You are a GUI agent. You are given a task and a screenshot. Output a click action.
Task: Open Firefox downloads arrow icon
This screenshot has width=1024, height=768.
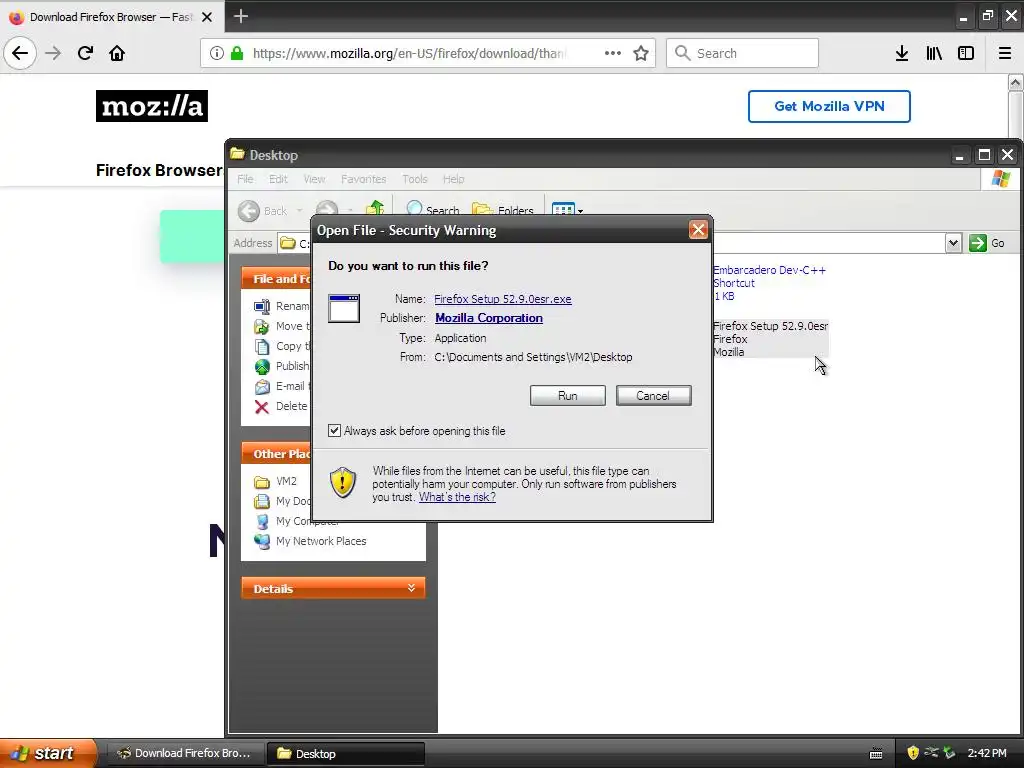901,53
